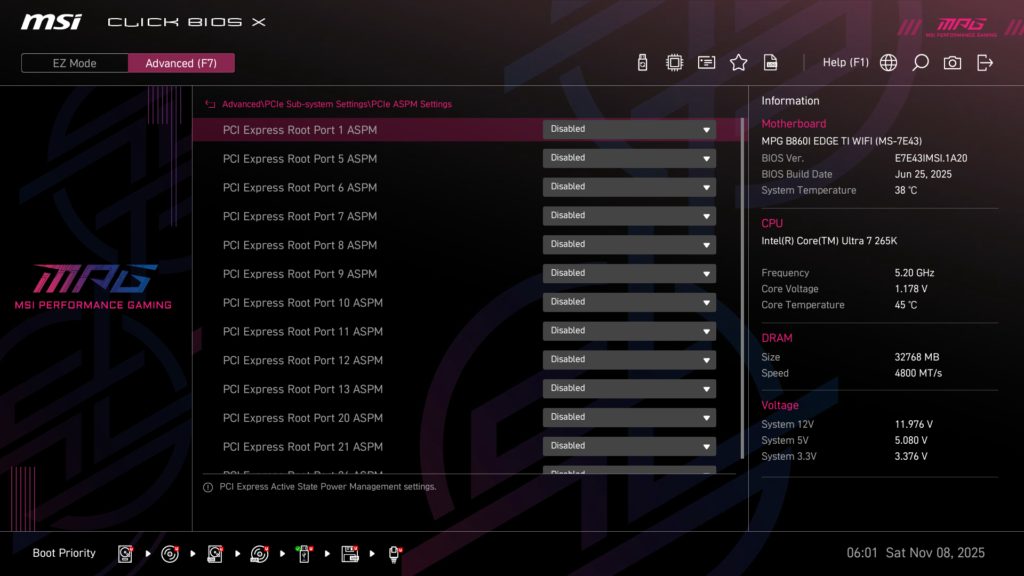1024x576 pixels.
Task: Disable ASPM for Root Port 13
Action: [629, 388]
